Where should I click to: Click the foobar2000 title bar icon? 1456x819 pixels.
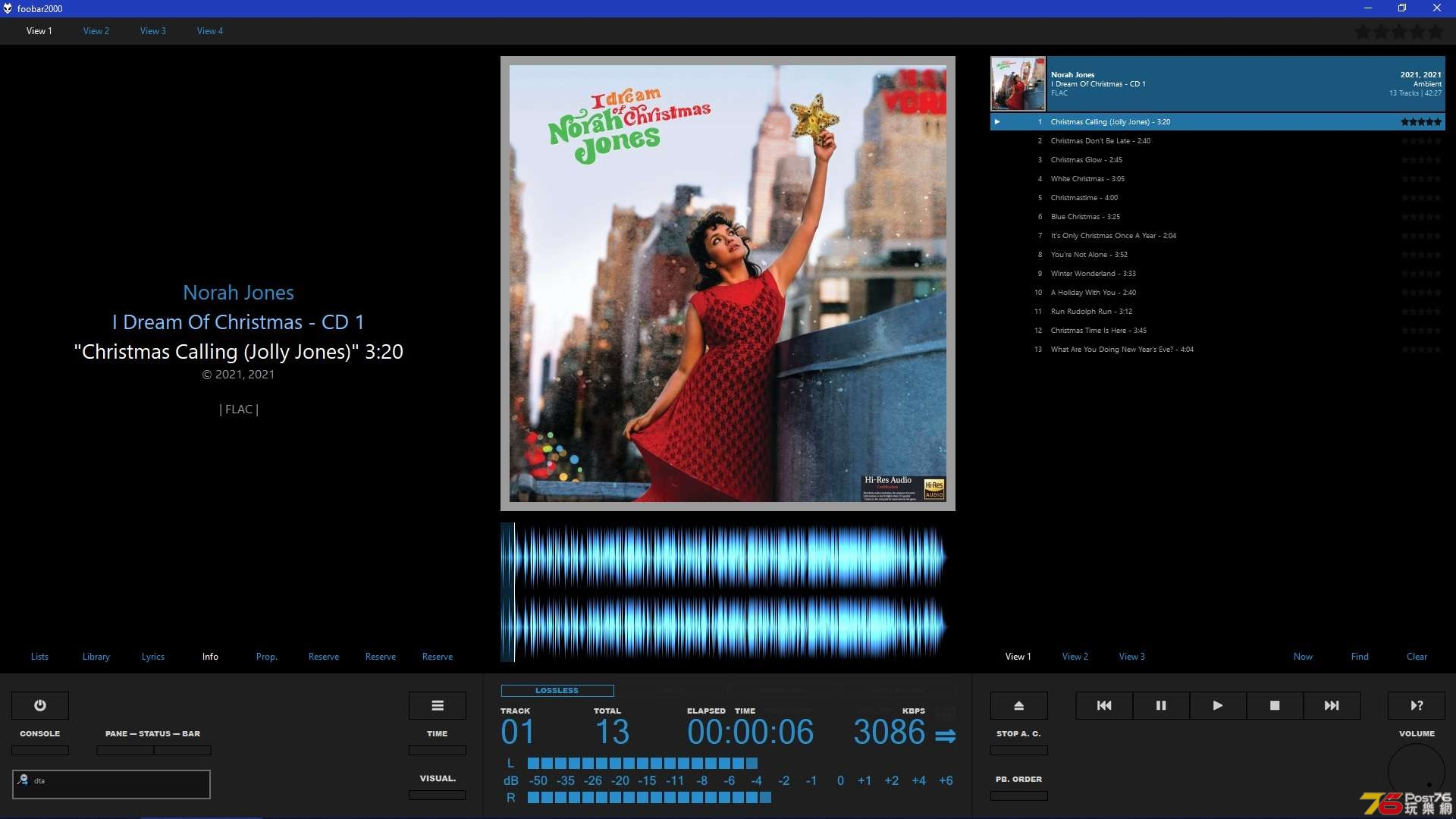tap(8, 8)
